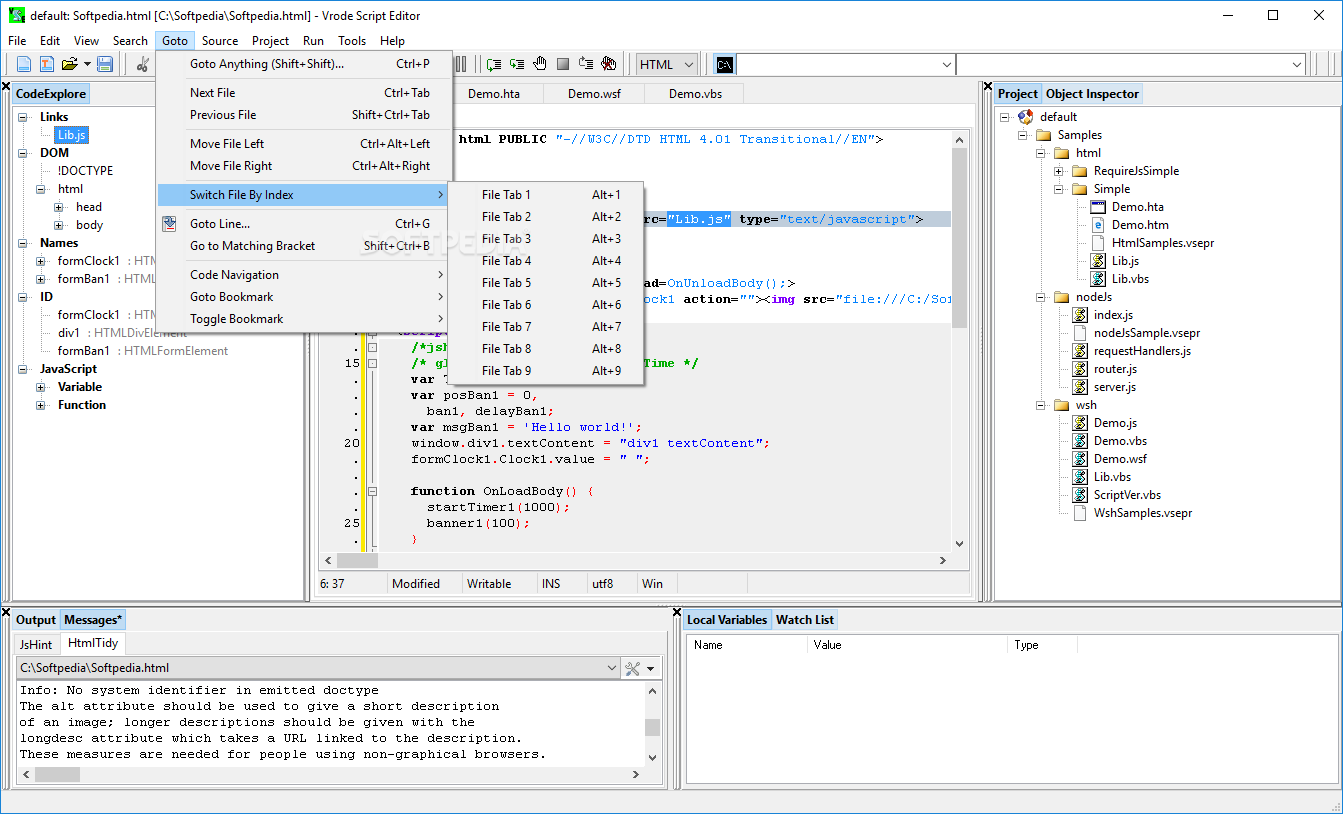Viewport: 1343px width, 814px height.
Task: Switch to the Watch List tab
Action: click(x=805, y=620)
